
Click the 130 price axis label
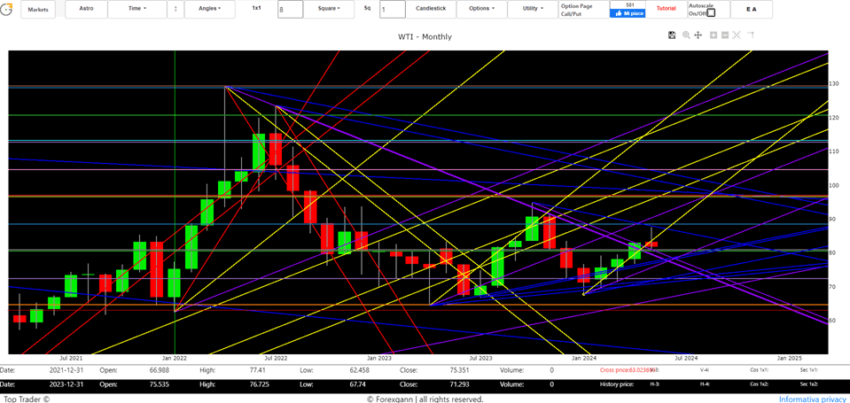tap(835, 84)
